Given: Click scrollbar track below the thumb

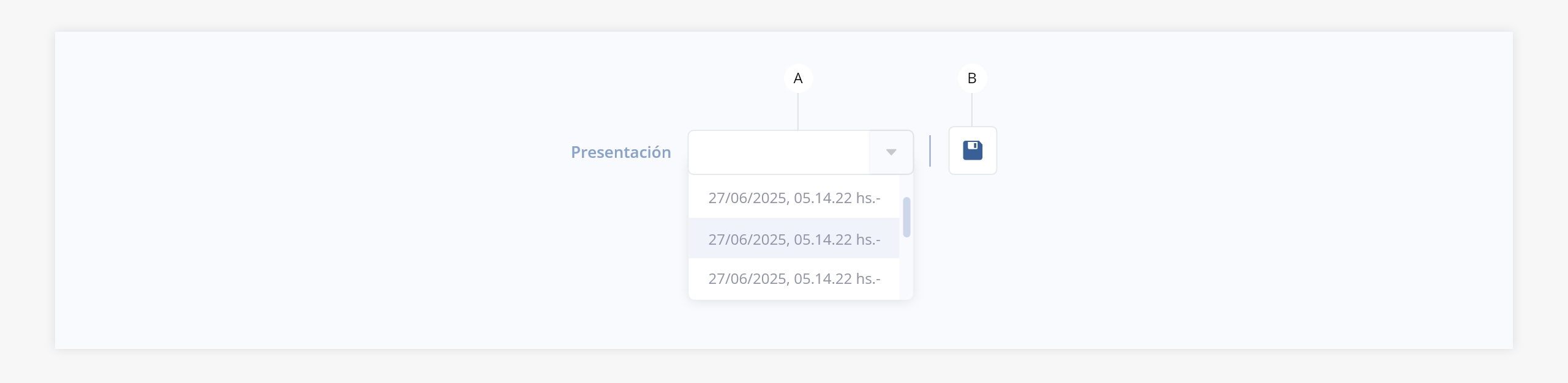Looking at the screenshot, I should 907,269.
